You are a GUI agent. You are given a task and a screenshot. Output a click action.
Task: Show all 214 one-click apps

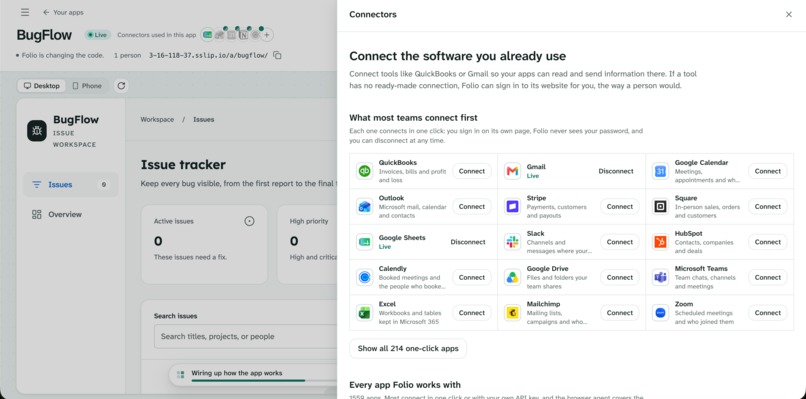[408, 349]
